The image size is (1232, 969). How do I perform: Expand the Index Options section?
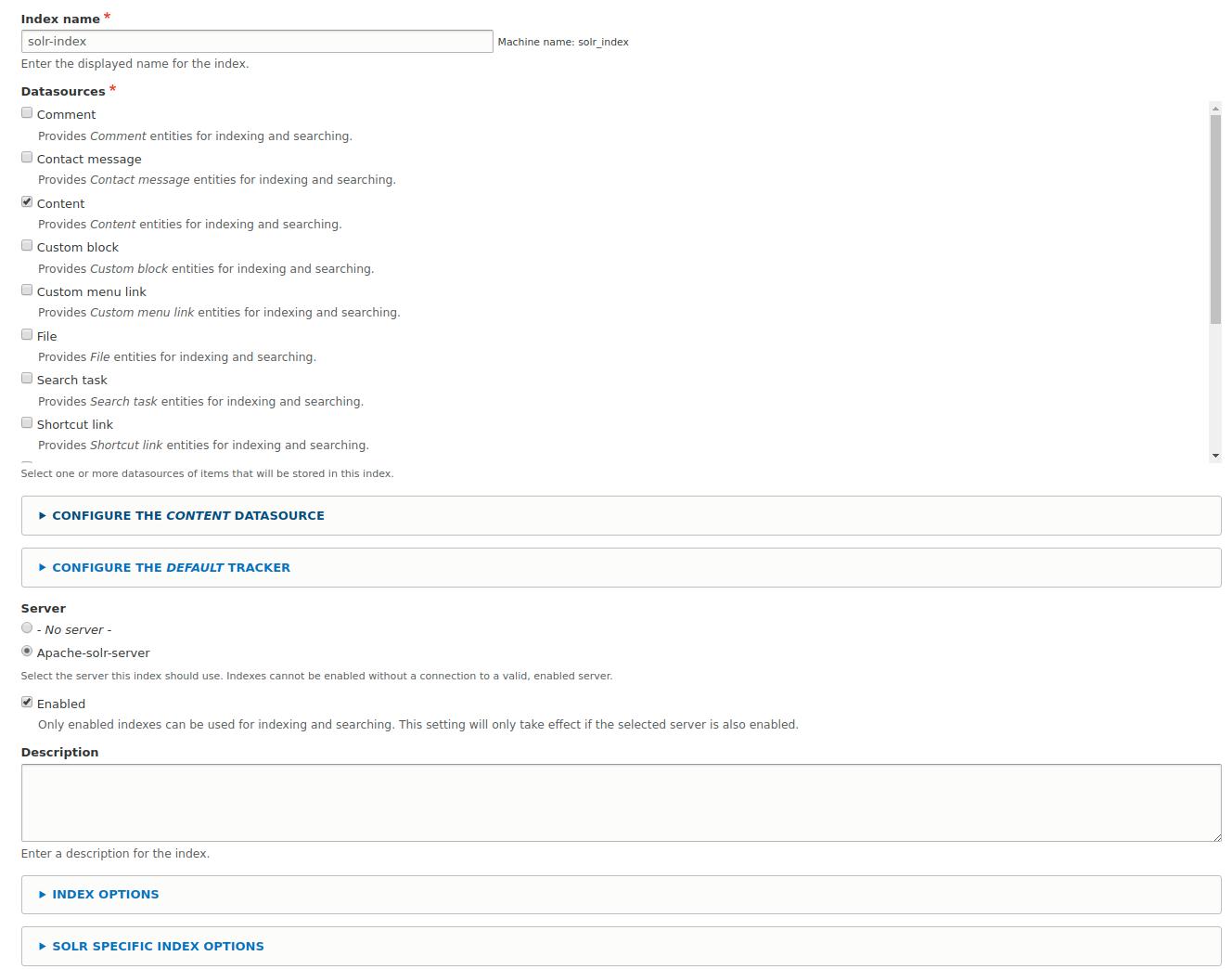[x=105, y=894]
